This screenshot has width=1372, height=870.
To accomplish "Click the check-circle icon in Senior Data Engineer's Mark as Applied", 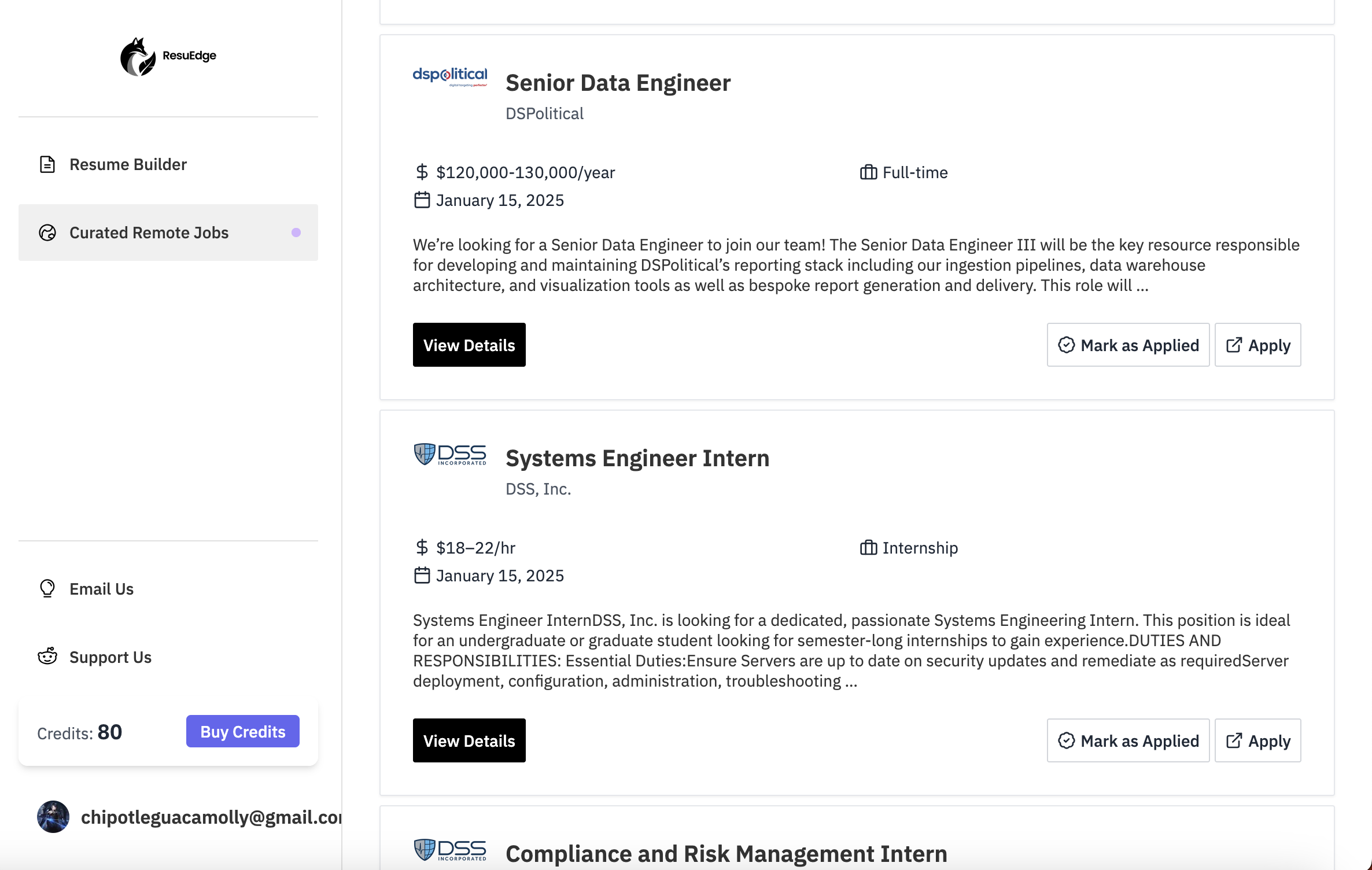I will pos(1067,345).
